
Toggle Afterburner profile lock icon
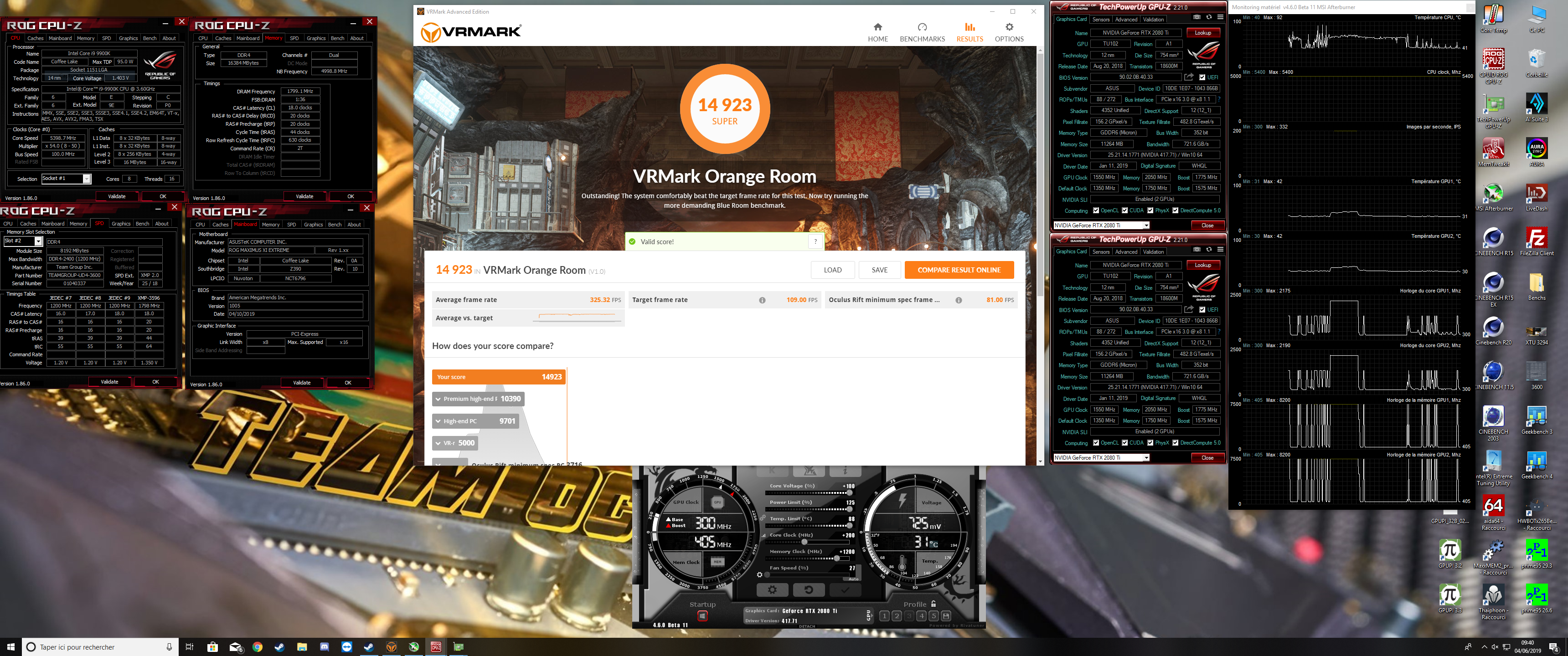point(933,604)
